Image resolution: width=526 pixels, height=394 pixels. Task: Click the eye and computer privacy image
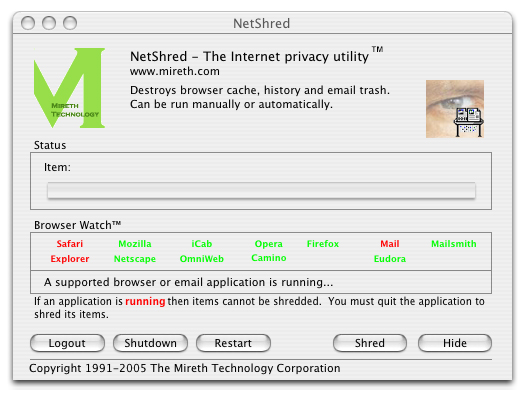click(x=455, y=109)
